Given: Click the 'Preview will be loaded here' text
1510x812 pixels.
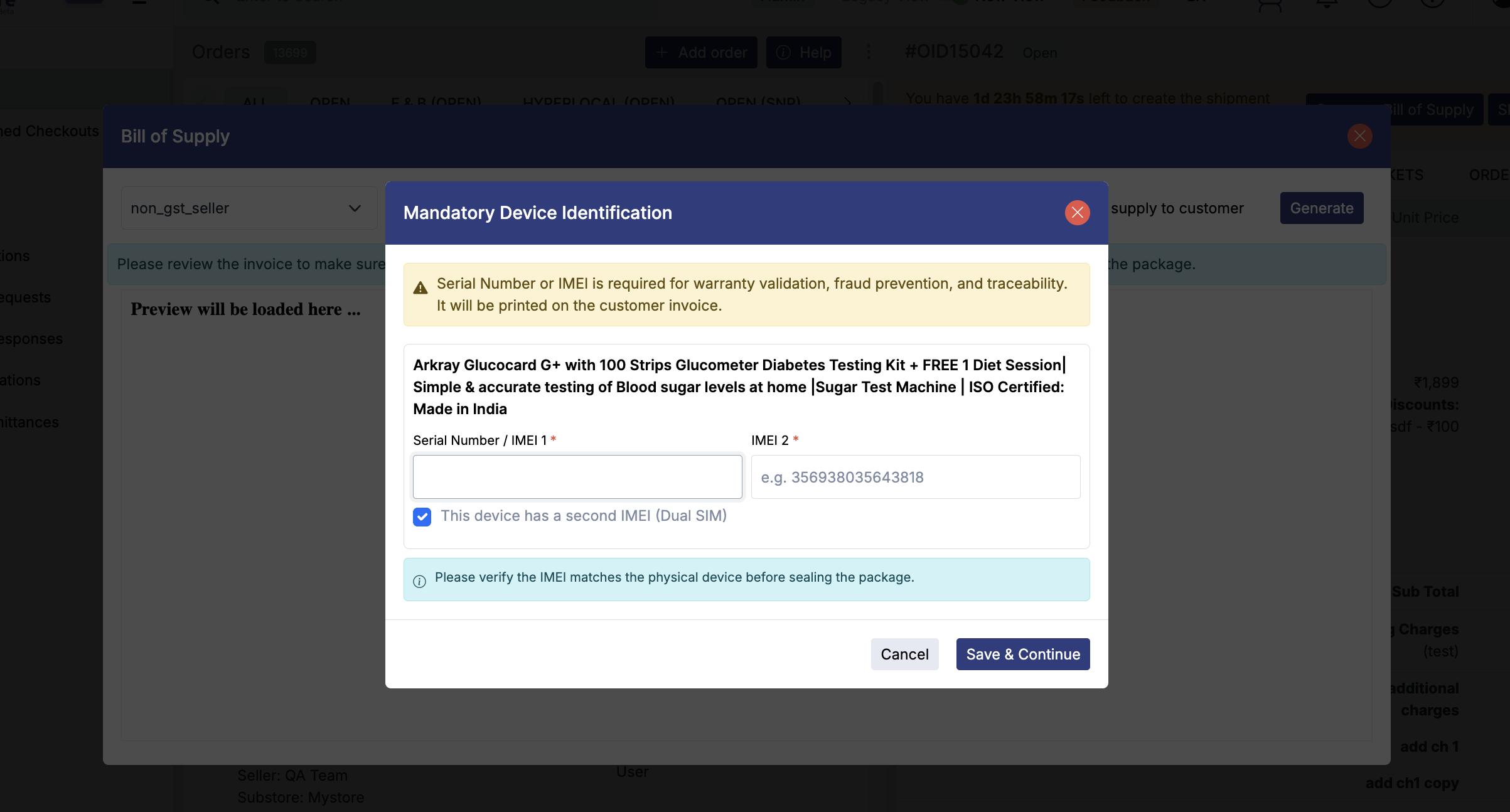Looking at the screenshot, I should point(245,309).
